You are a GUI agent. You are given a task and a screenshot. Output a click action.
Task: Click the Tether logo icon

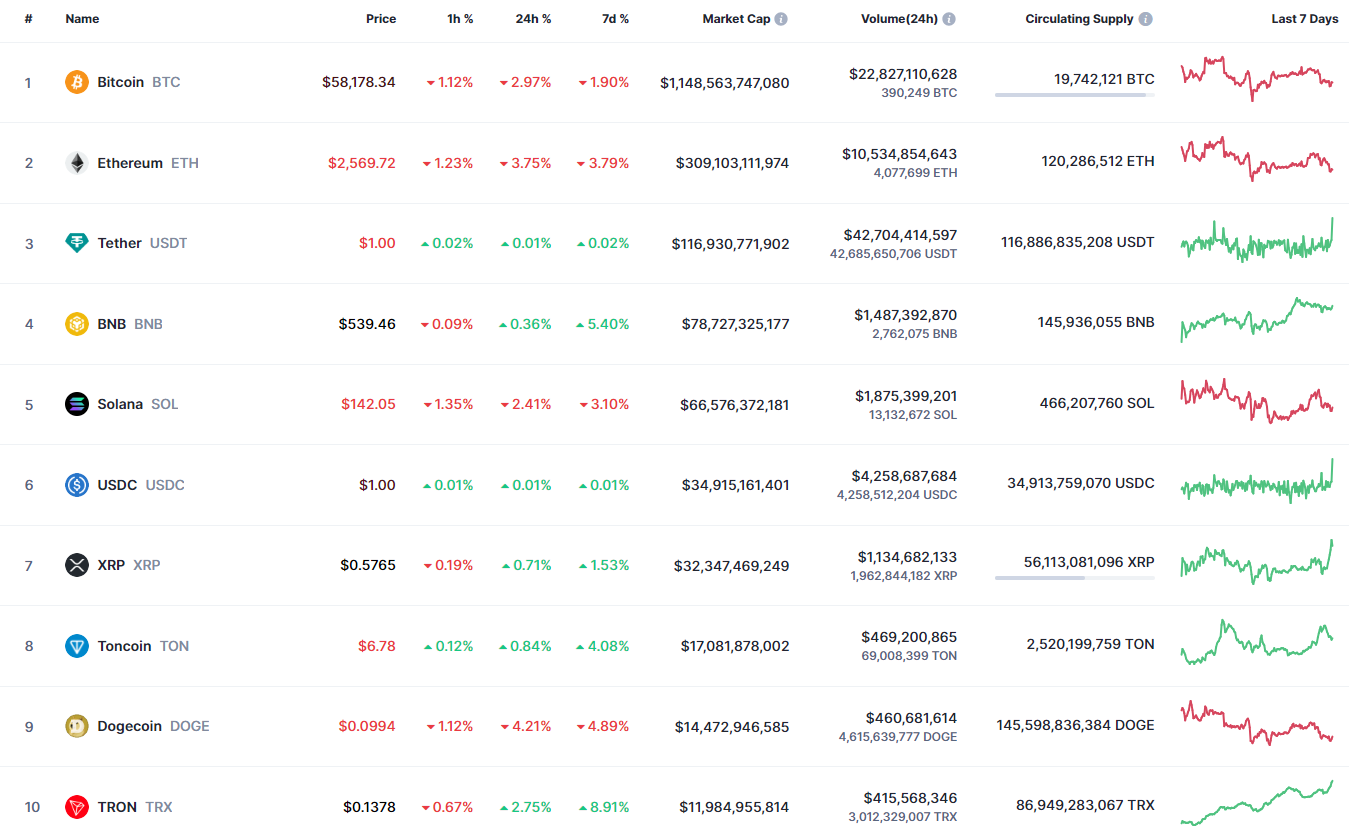pos(77,243)
